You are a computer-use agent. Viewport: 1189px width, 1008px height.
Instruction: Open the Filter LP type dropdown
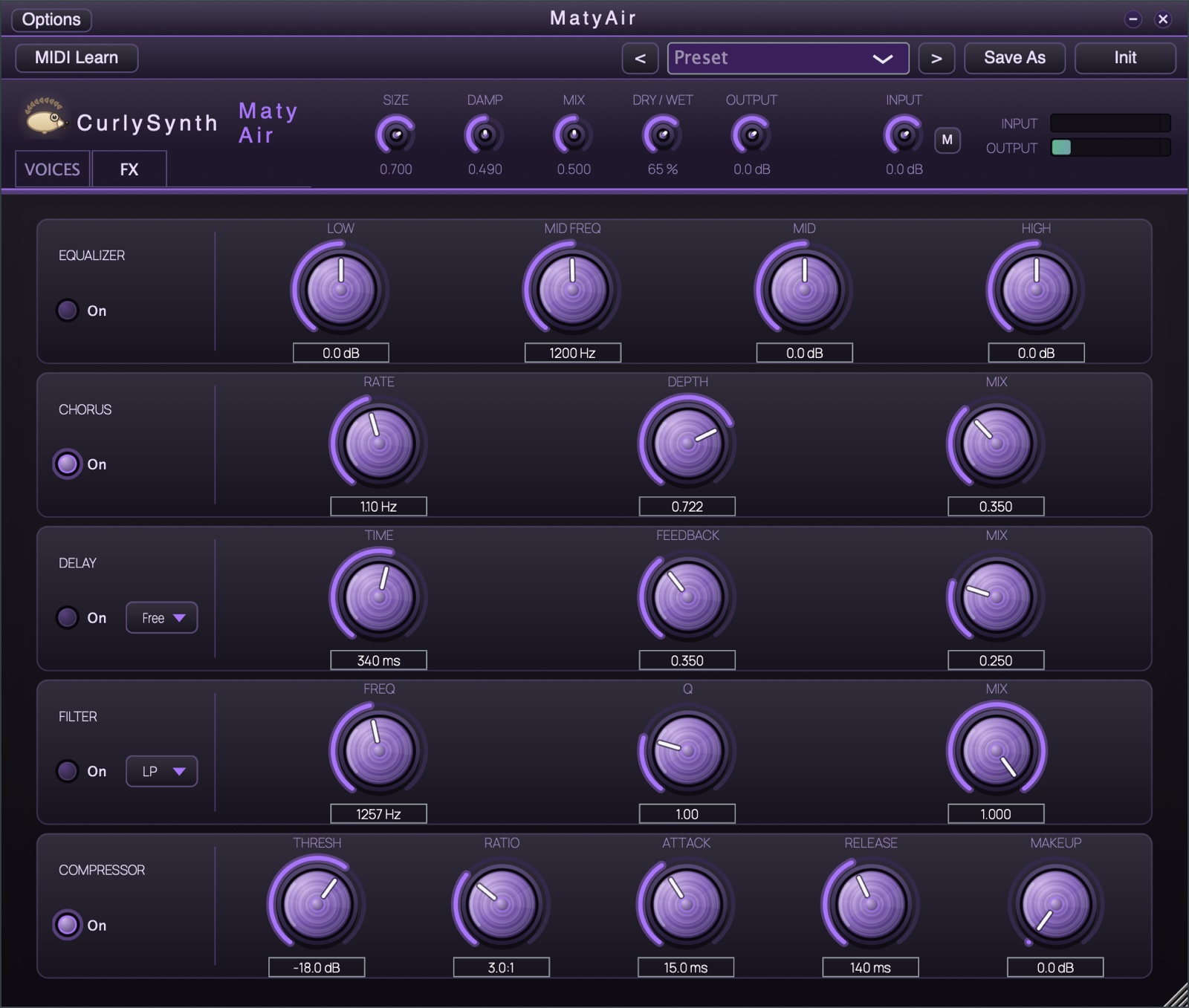161,771
